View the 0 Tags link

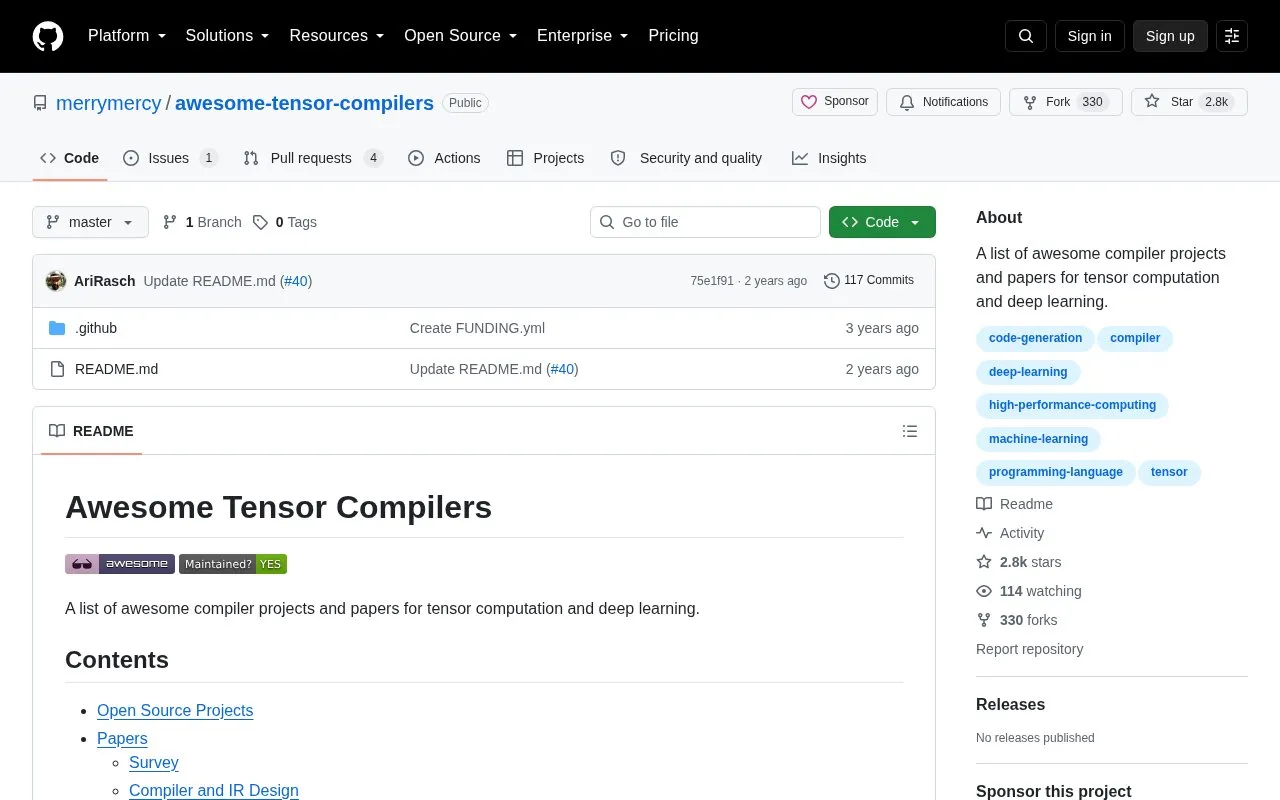point(285,222)
